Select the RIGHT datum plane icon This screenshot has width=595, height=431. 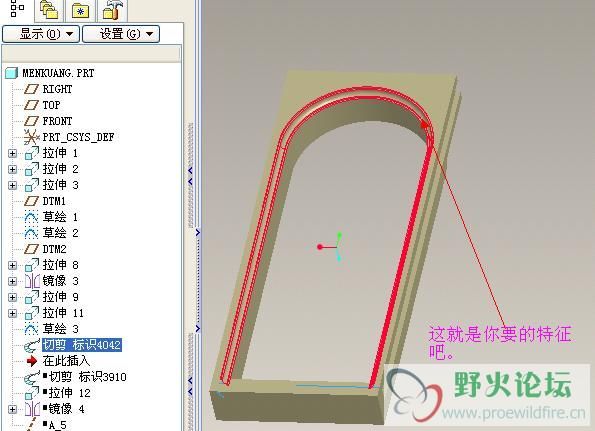[31, 89]
